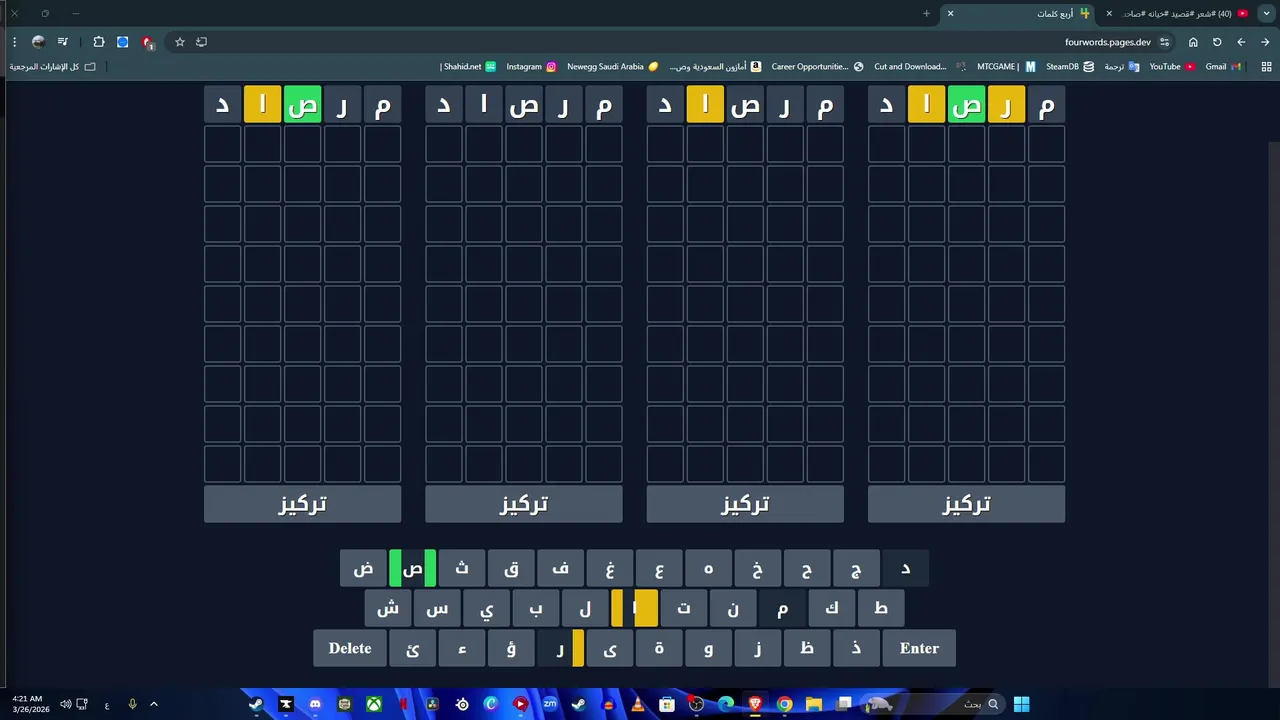Click the Delete key on the game keyboard
The height and width of the screenshot is (720, 1280).
tap(350, 648)
